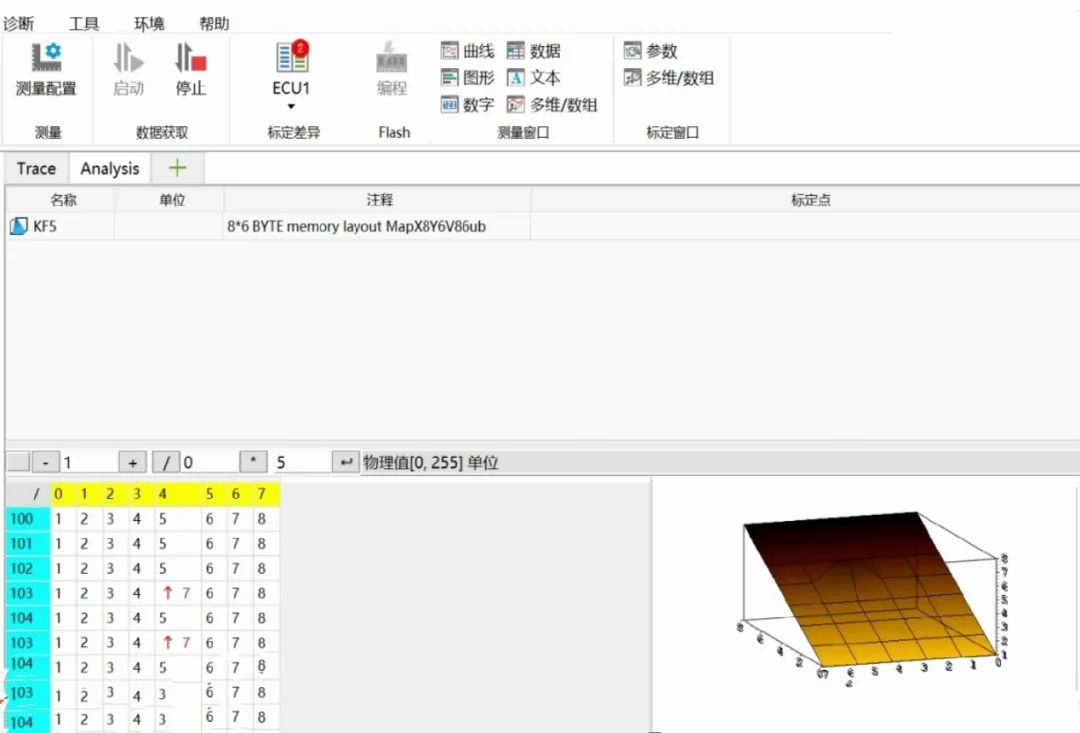Select the KF5 comment text cell

[376, 226]
